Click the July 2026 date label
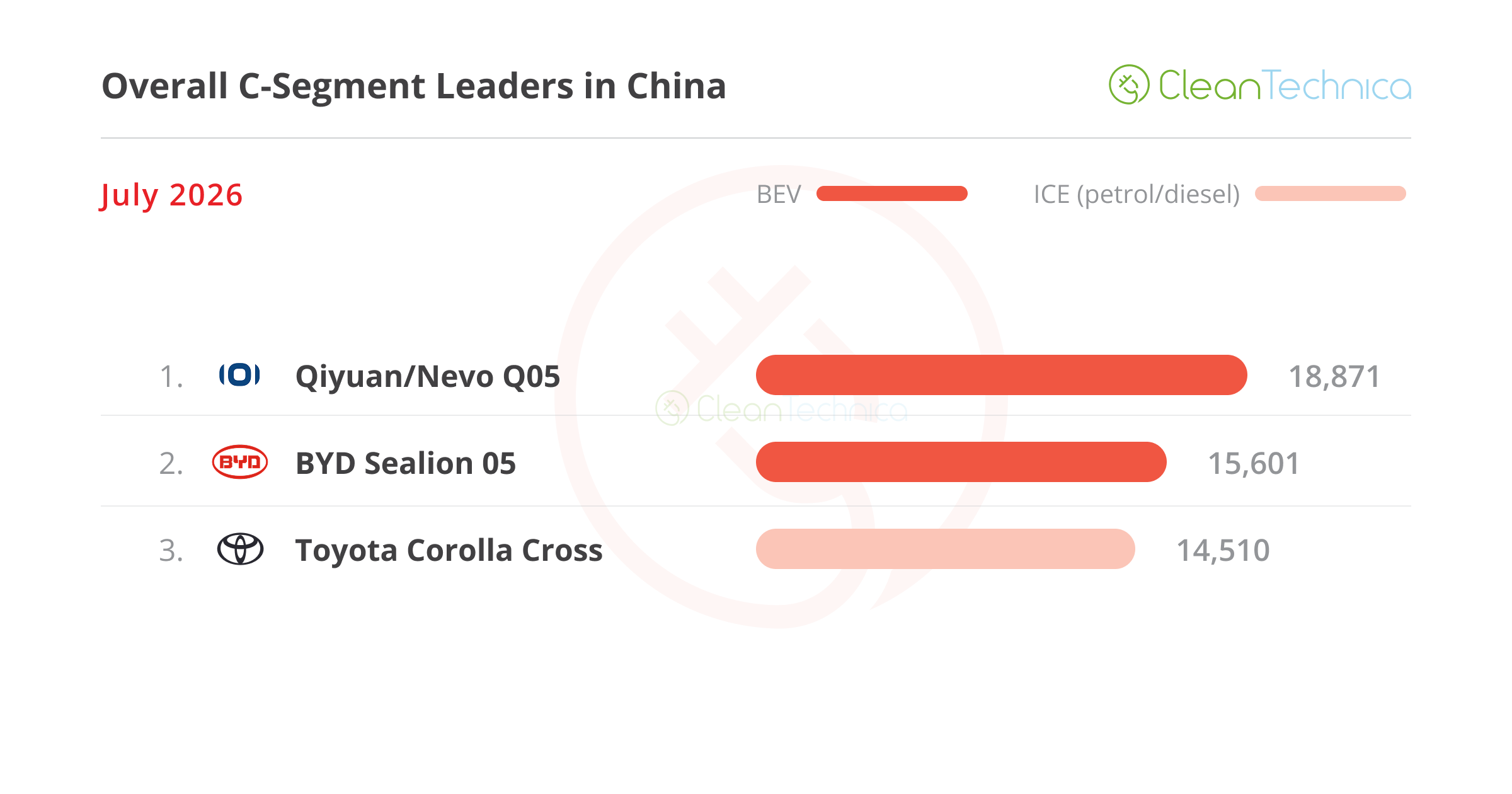The image size is (1512, 794). (171, 196)
